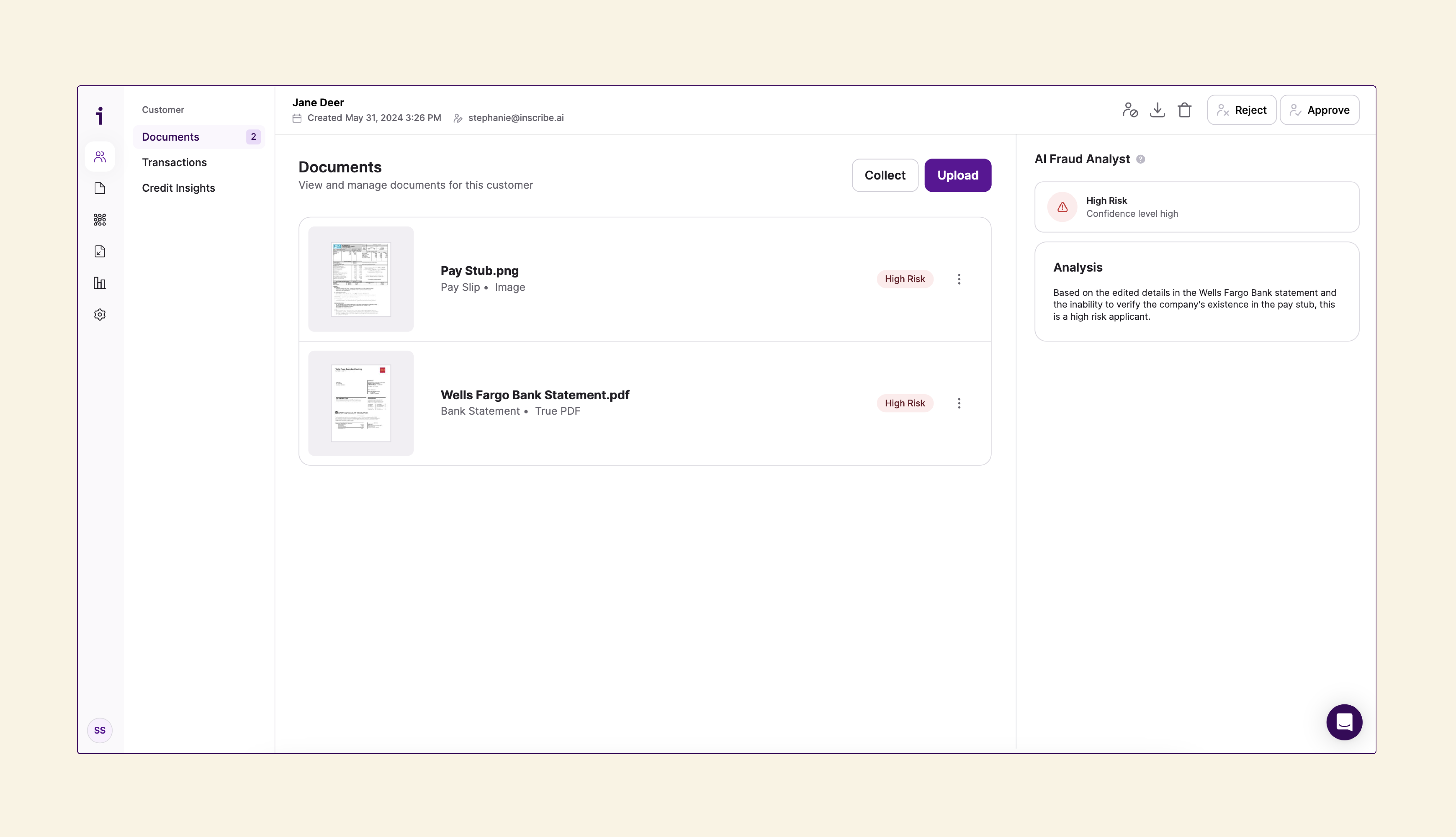1456x837 pixels.
Task: Click the Collect button
Action: click(884, 175)
